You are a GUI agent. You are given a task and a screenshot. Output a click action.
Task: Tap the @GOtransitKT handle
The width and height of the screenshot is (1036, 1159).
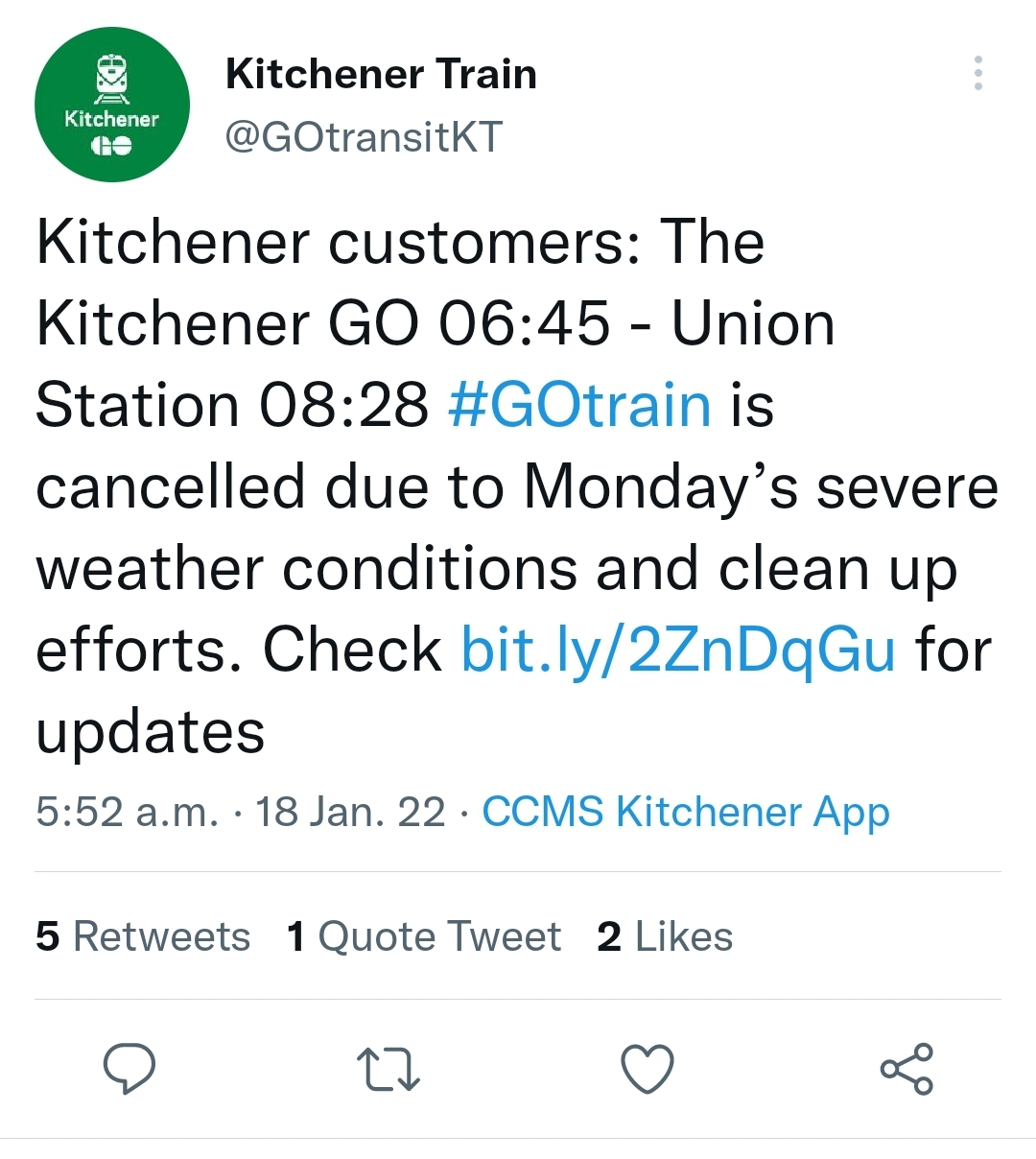[364, 137]
